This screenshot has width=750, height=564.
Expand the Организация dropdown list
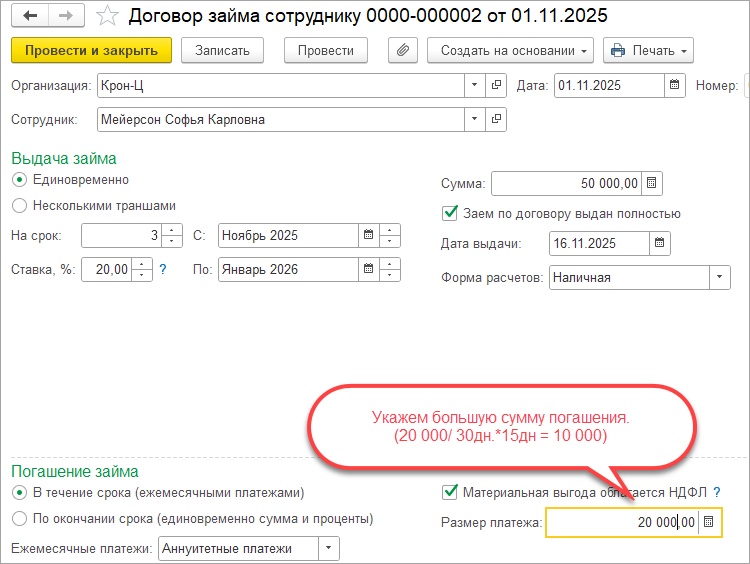(x=474, y=85)
